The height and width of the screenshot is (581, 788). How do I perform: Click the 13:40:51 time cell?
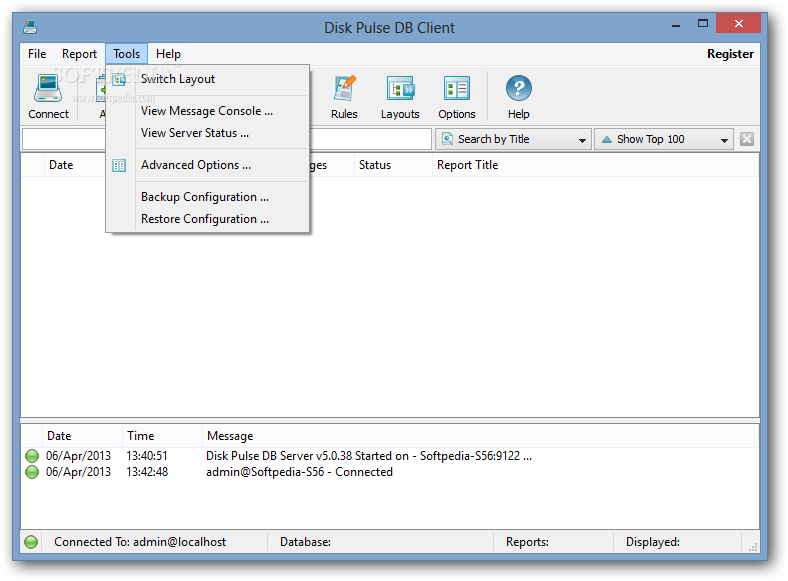[x=147, y=456]
